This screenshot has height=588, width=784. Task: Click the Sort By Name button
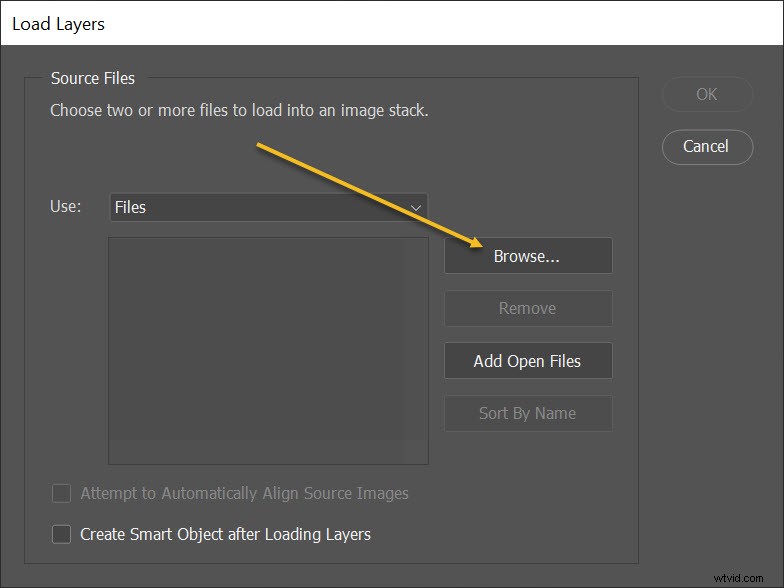point(528,413)
